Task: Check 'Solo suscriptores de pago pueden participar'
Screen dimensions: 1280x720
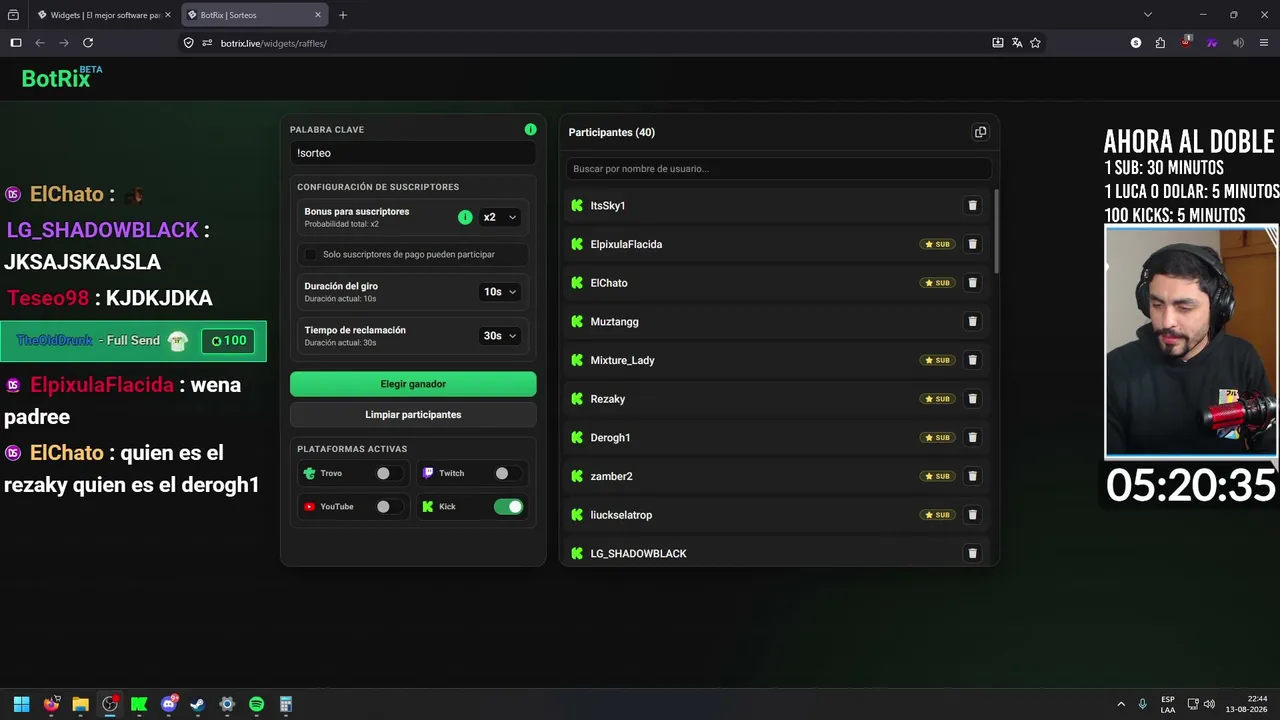Action: tap(310, 255)
